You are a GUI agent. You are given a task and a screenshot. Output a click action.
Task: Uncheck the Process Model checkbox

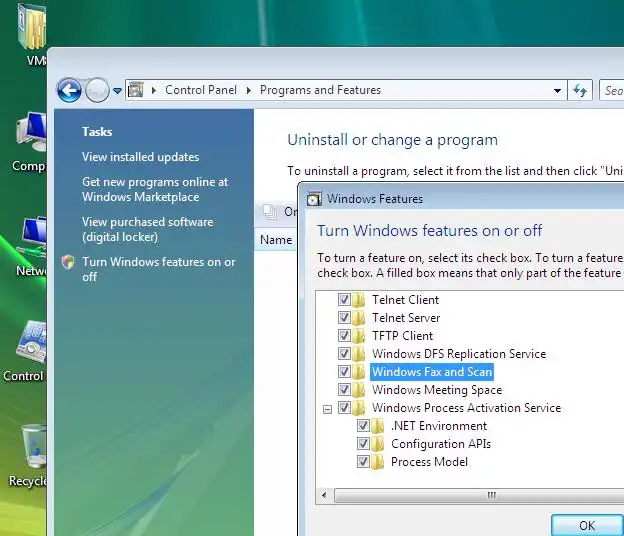point(363,462)
